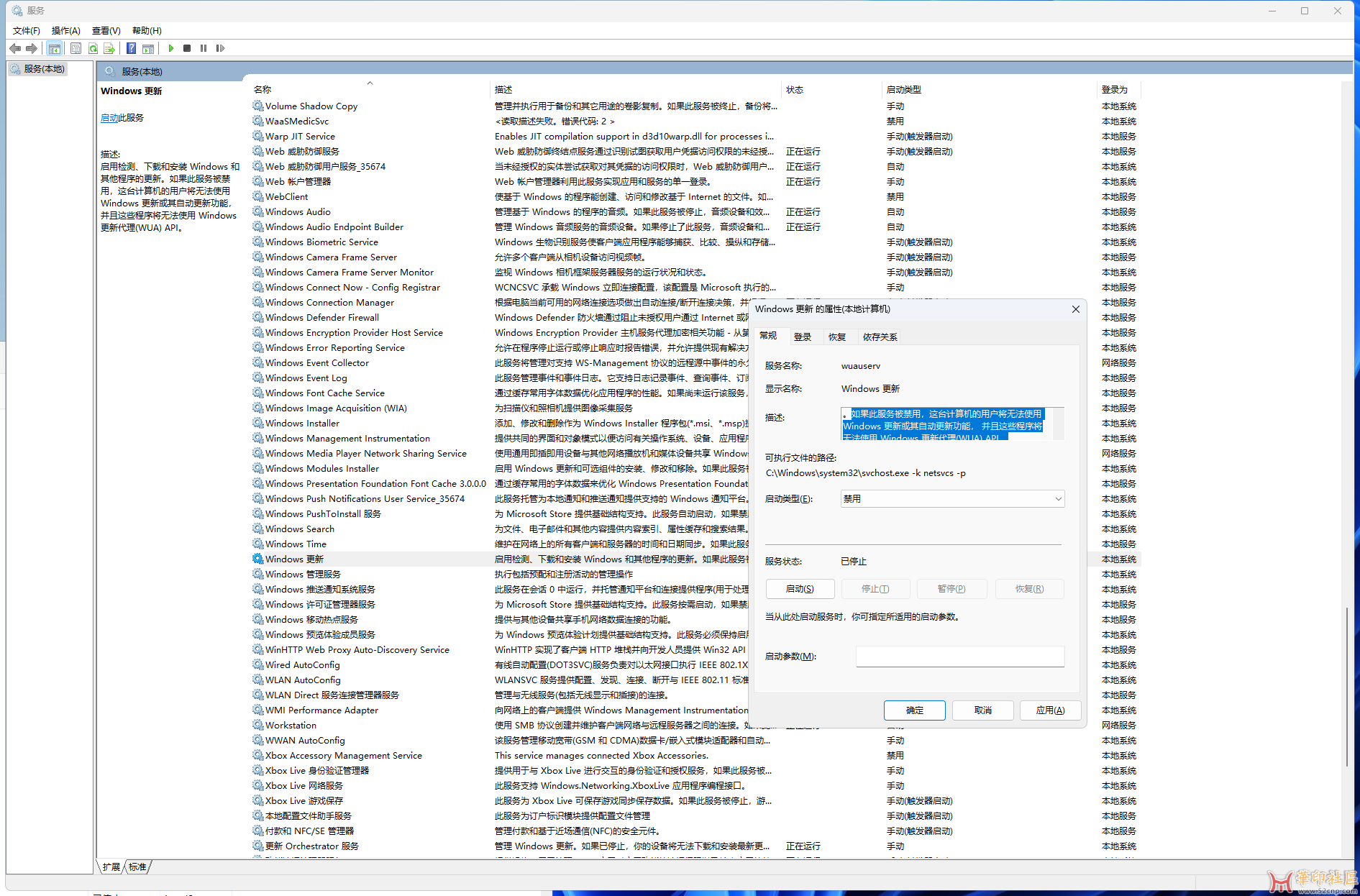The width and height of the screenshot is (1360, 896).
Task: Sort services by the 登录为 column header
Action: [1119, 89]
